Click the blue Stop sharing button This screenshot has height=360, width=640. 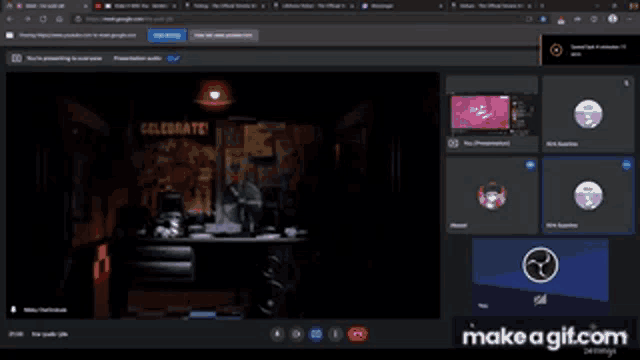coord(167,36)
